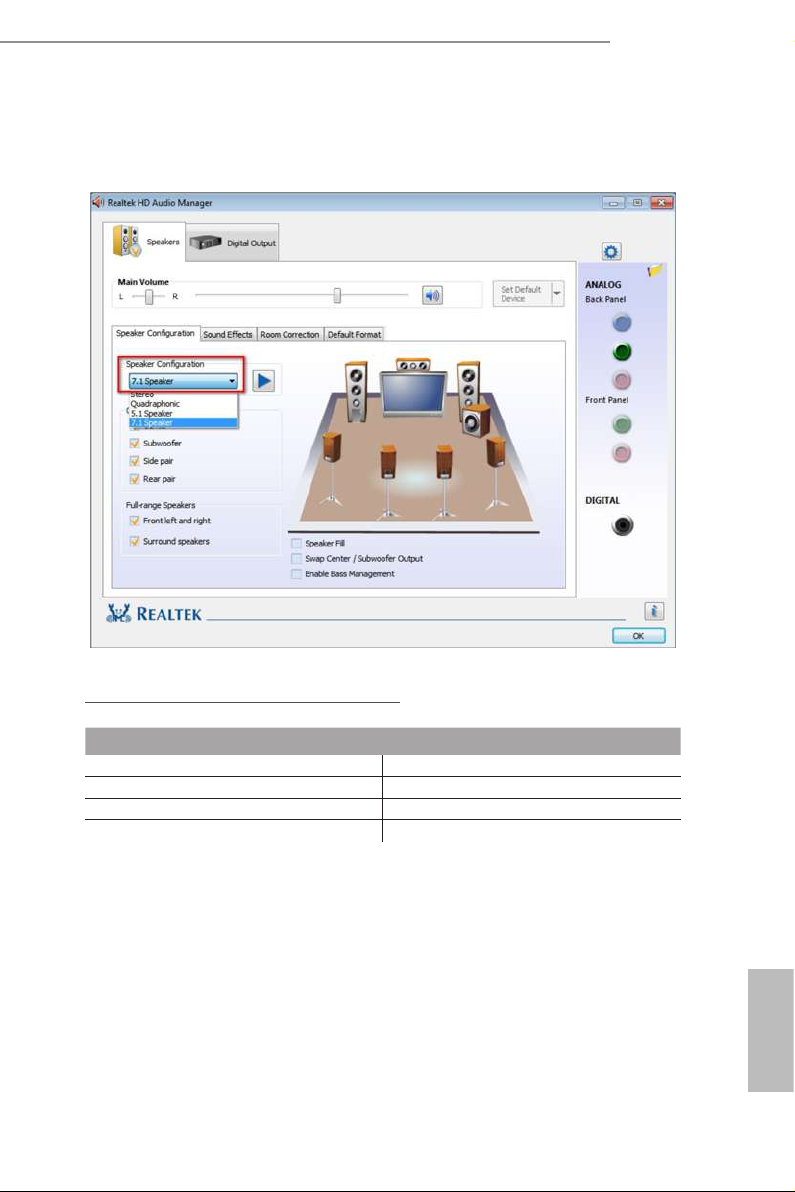Open the Sound Effects tab
The height and width of the screenshot is (1192, 795).
[228, 334]
